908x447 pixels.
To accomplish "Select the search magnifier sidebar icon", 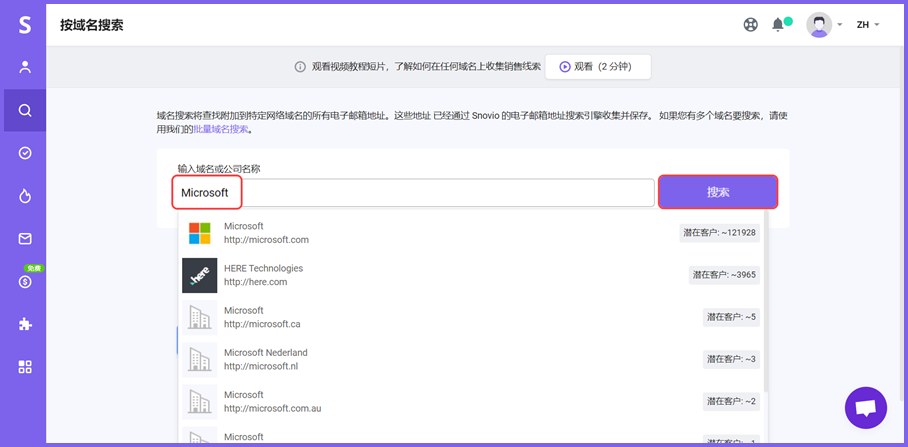I will pos(25,110).
